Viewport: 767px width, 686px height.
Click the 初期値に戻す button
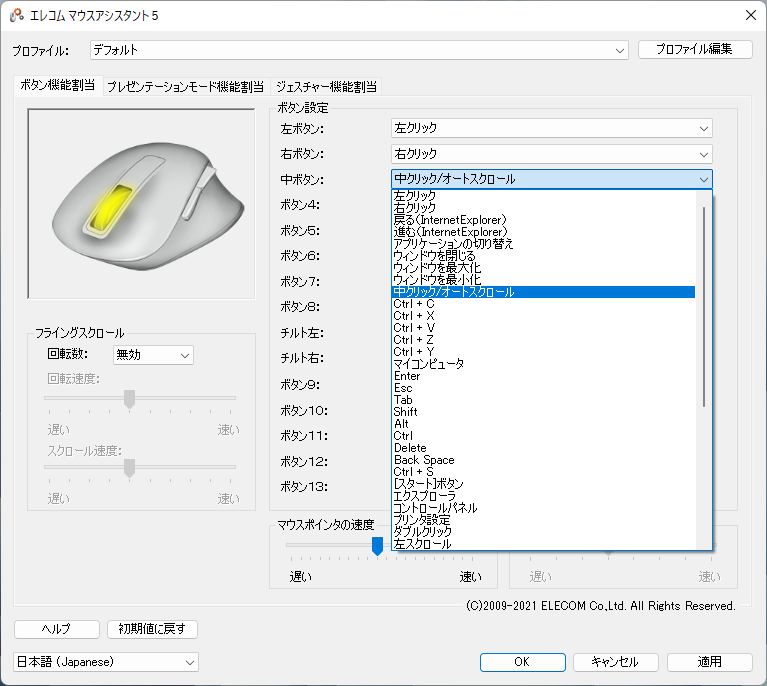pyautogui.click(x=152, y=629)
